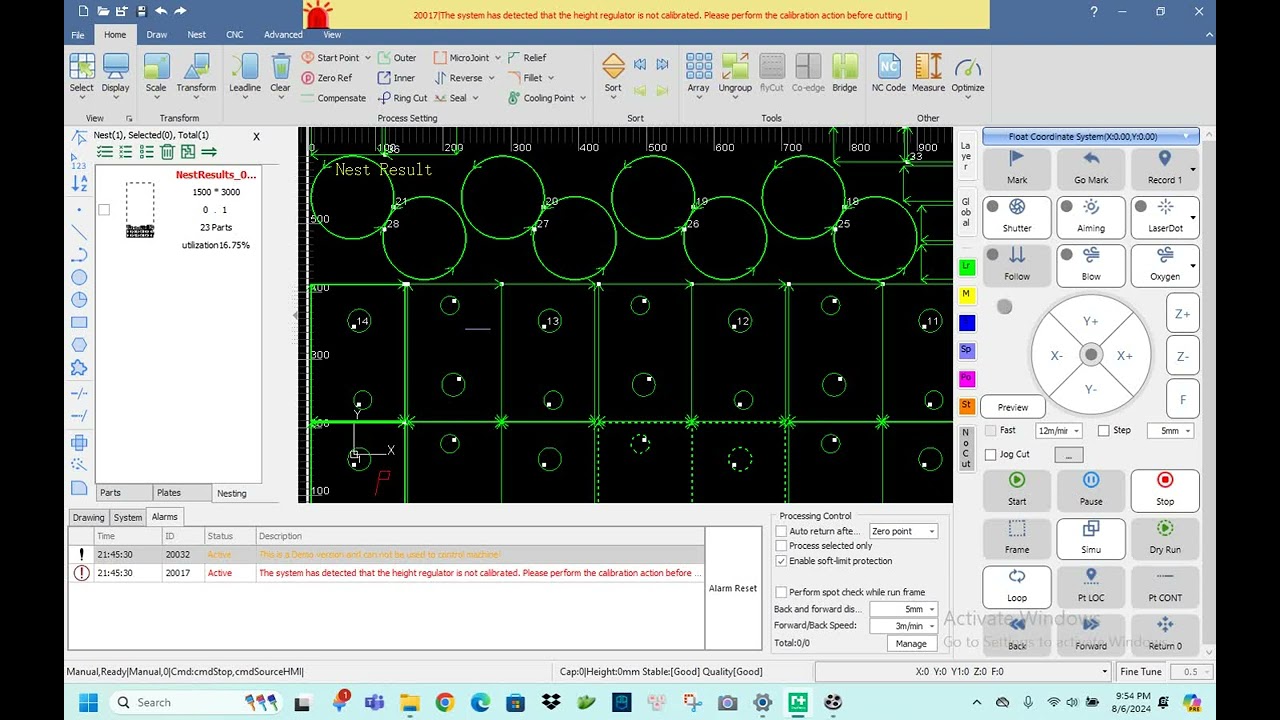Click the Pt LOC button
Image resolution: width=1280 pixels, height=720 pixels.
coord(1091,586)
